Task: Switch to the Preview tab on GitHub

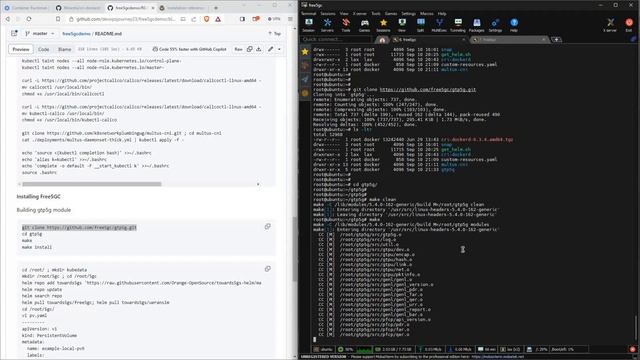Action: (21, 49)
